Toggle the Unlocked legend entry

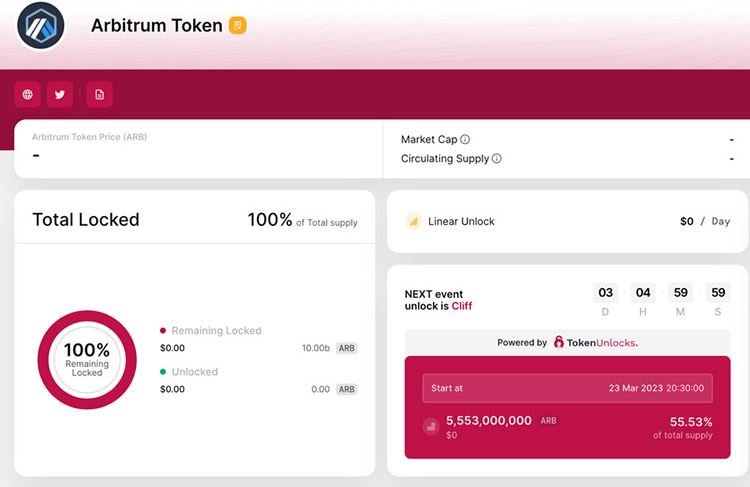pyautogui.click(x=194, y=372)
